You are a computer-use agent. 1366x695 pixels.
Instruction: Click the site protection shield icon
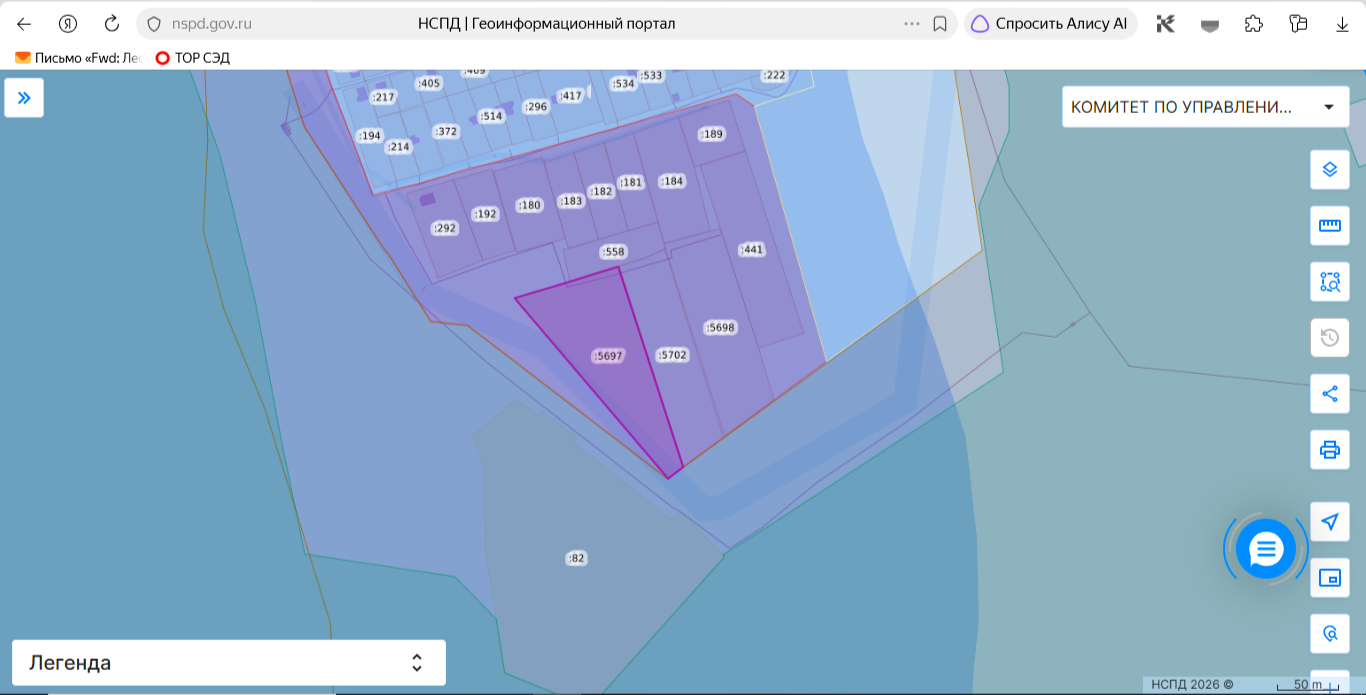tap(153, 24)
